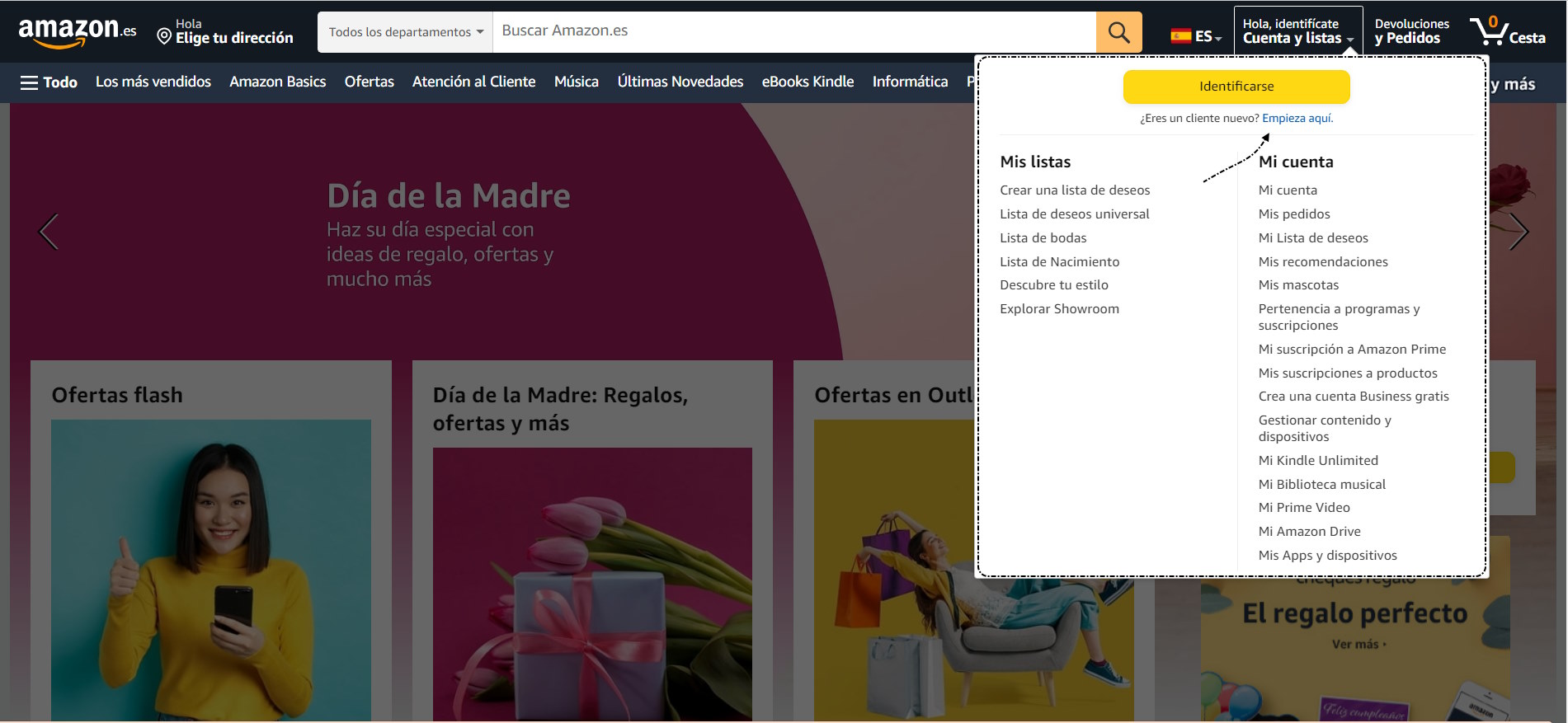Click the Empieza aquí link
The width and height of the screenshot is (1568, 723).
tap(1297, 118)
